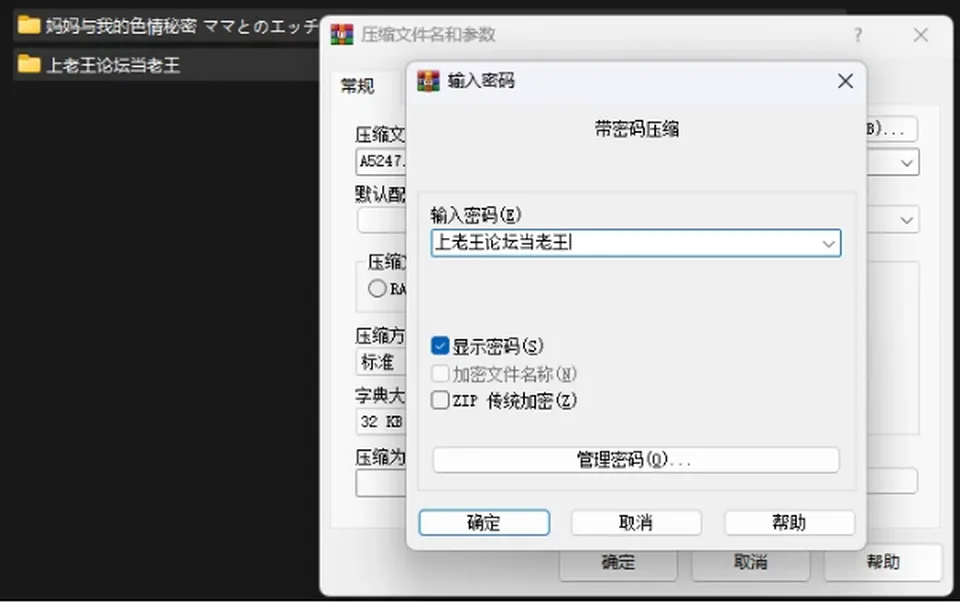Screen dimensions: 960x603
Task: Open the 标准 compression method dropdown
Action: click(381, 362)
